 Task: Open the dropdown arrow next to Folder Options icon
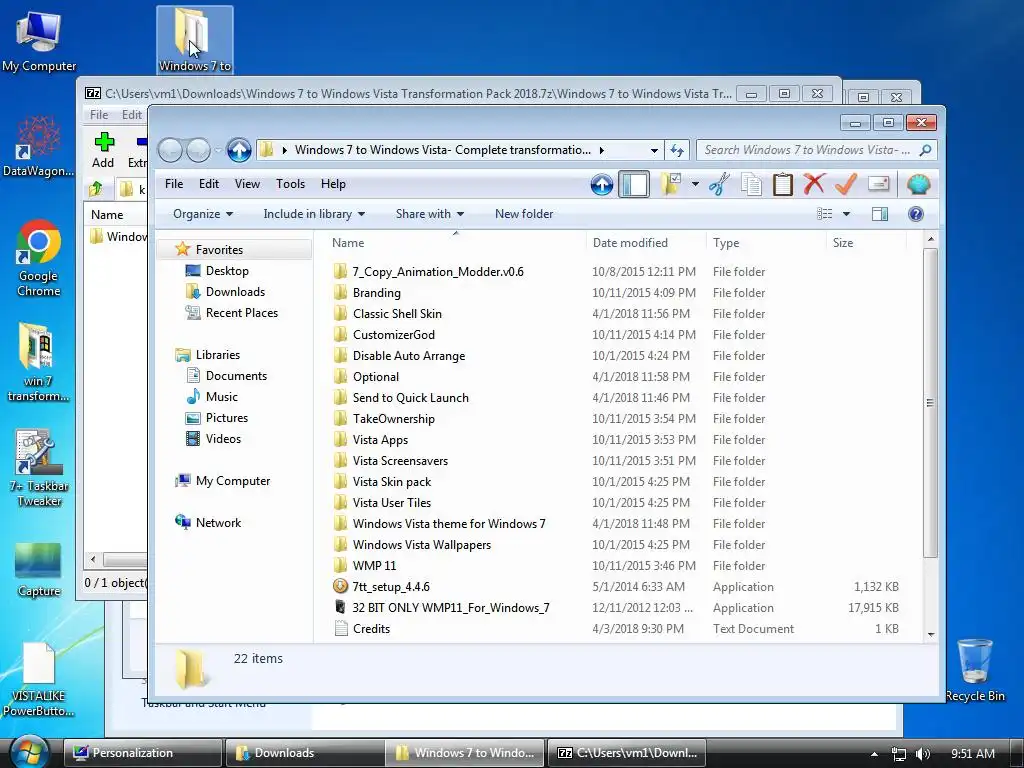click(x=695, y=184)
